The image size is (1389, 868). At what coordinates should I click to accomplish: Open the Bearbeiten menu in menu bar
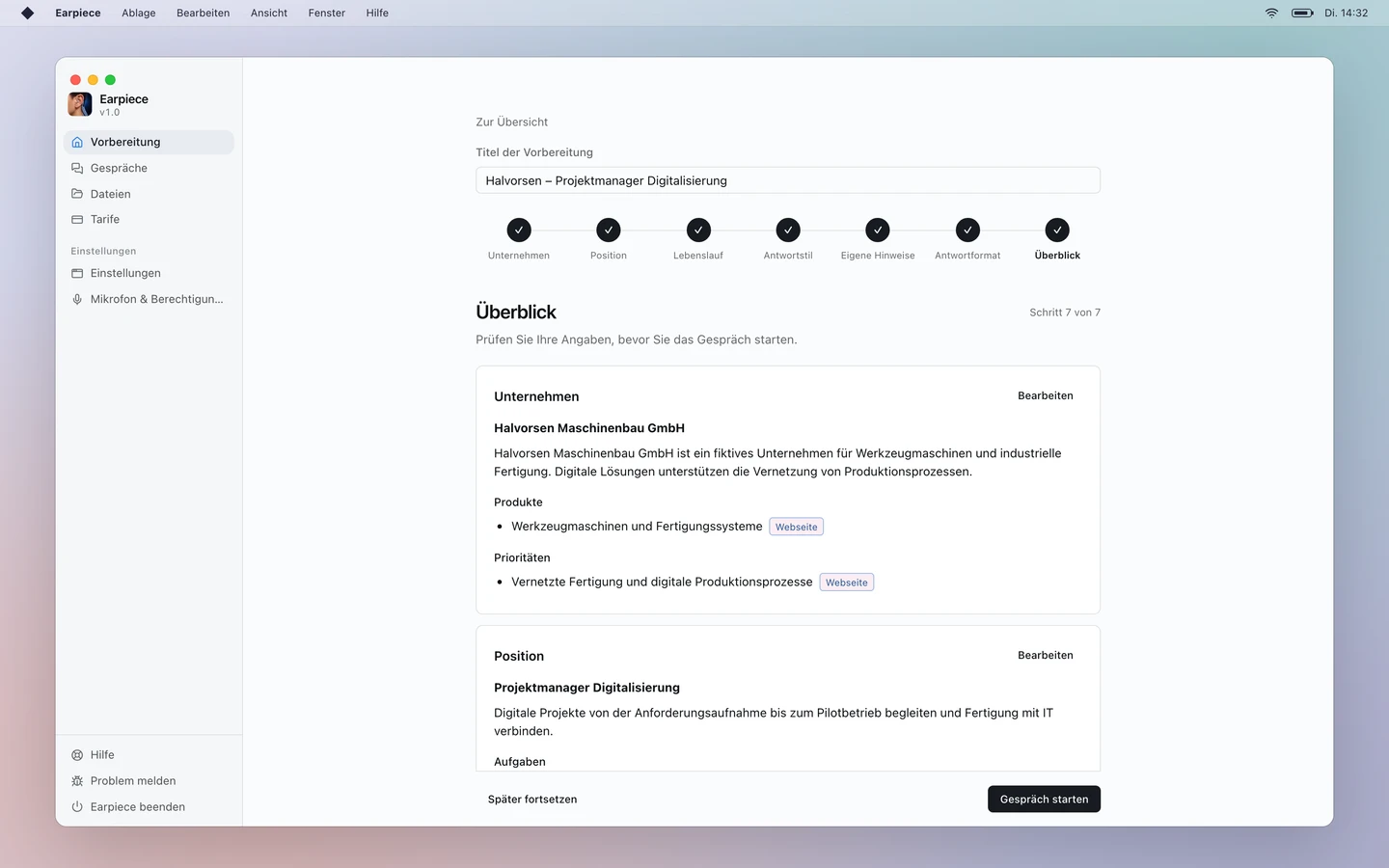tap(204, 14)
